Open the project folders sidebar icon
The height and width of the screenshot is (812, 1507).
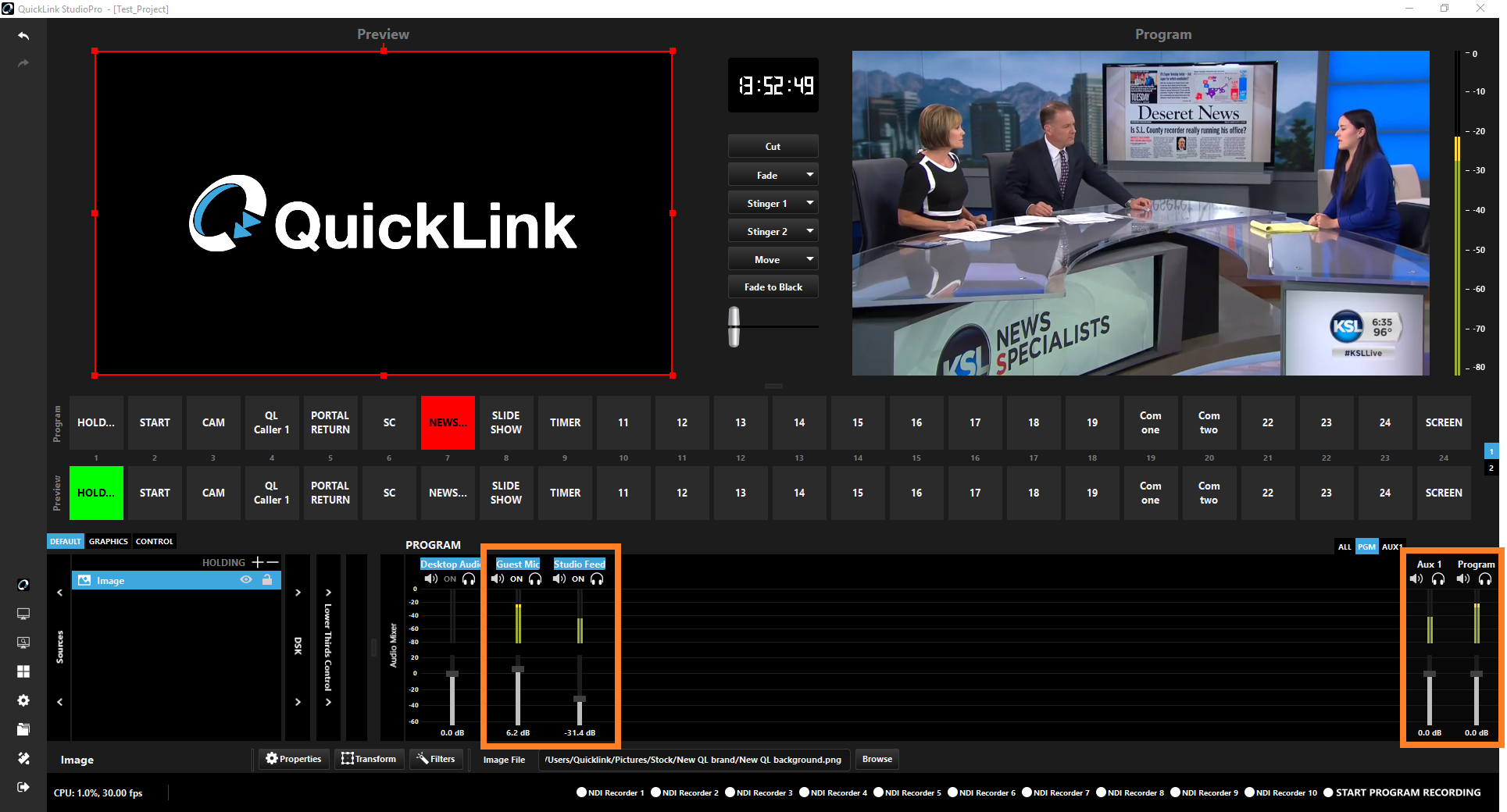click(x=23, y=729)
